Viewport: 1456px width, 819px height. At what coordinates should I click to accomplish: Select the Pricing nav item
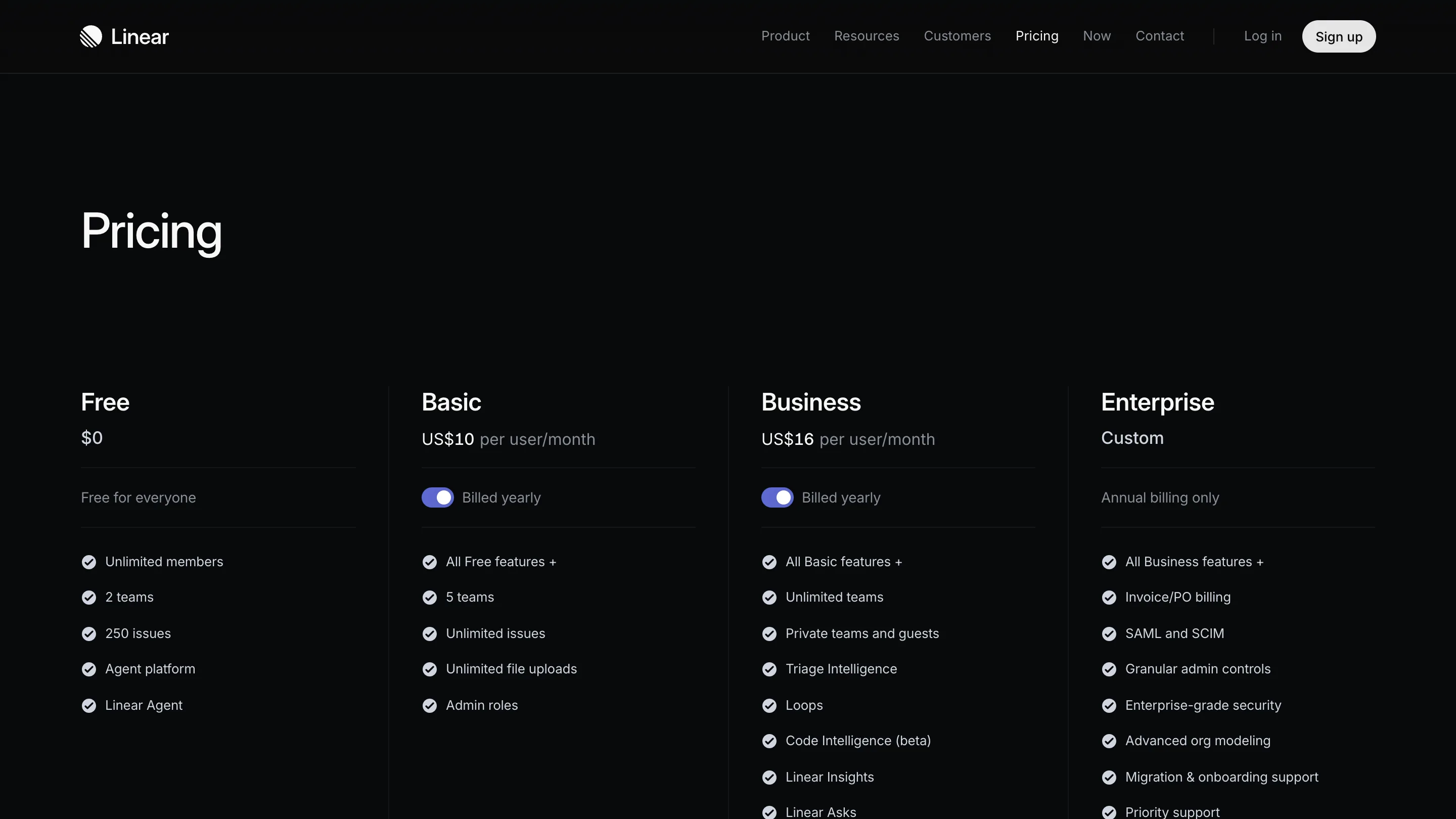coord(1036,35)
